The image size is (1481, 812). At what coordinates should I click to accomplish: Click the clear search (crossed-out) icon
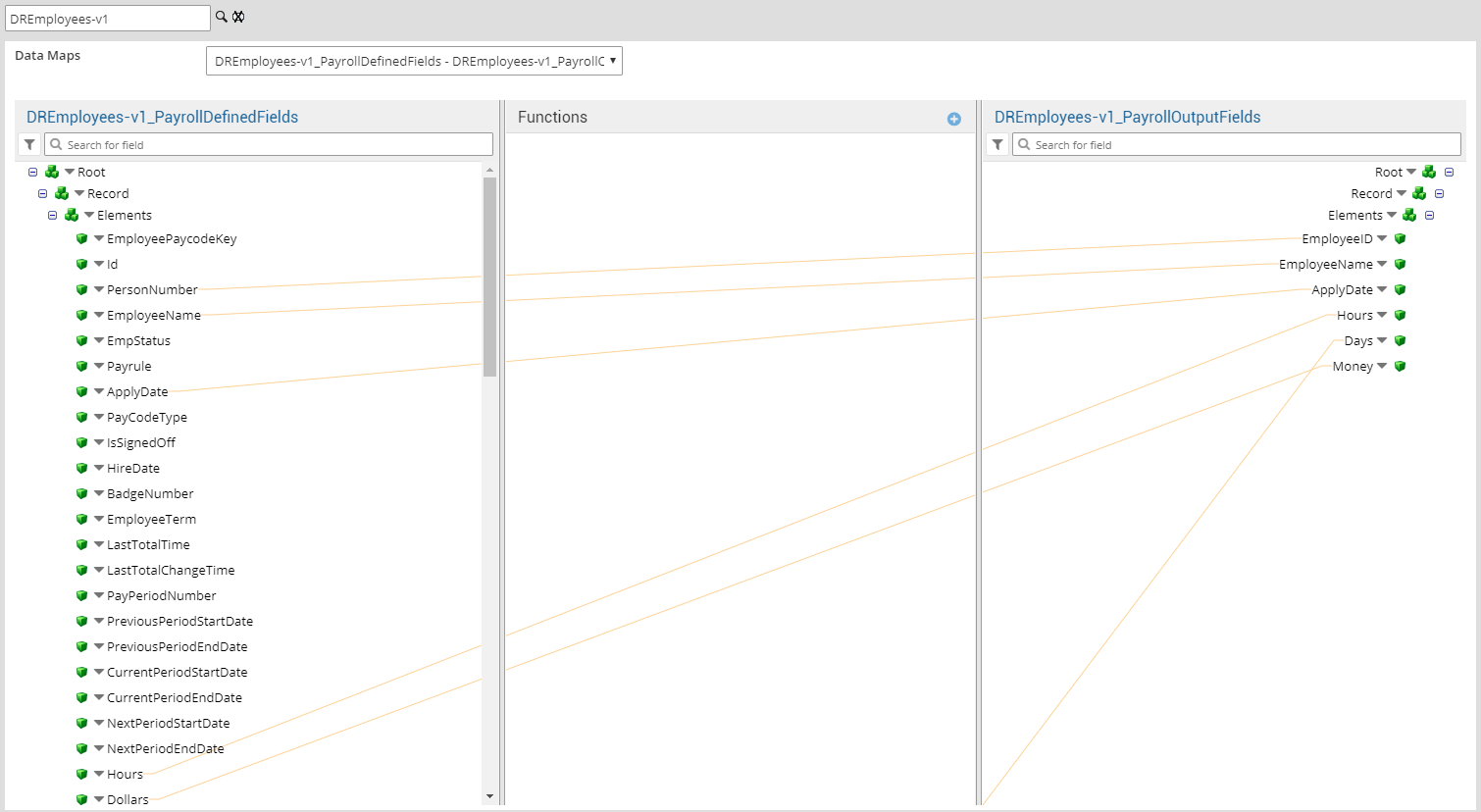[x=237, y=17]
